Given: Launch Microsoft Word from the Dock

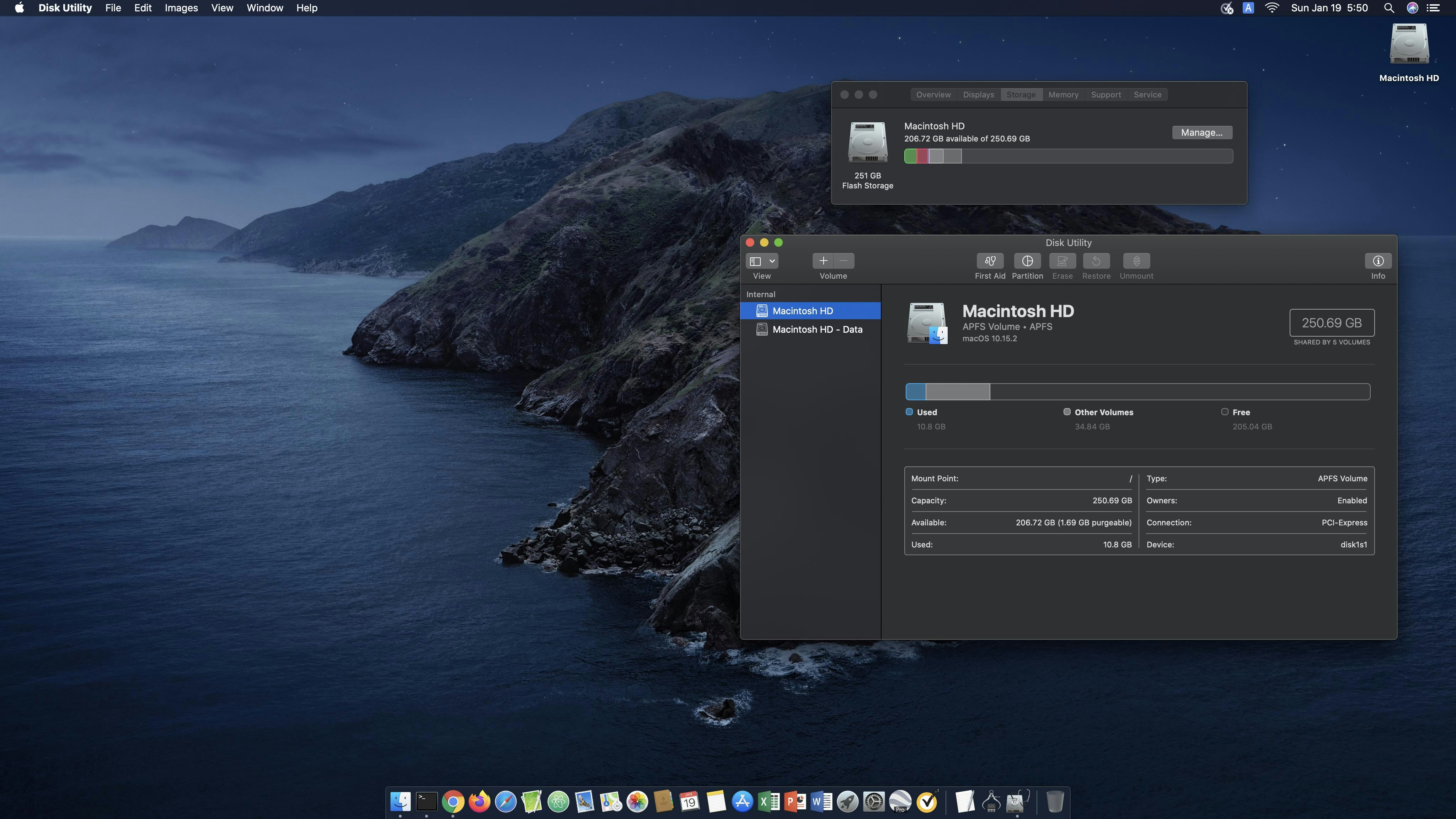Looking at the screenshot, I should coord(821,802).
